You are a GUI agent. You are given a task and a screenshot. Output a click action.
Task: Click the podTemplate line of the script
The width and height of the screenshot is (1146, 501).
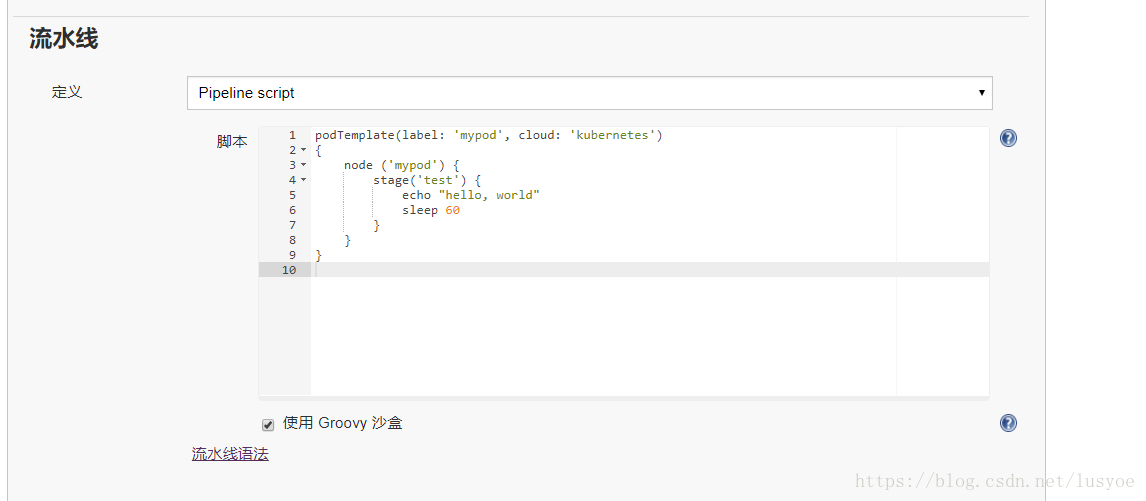(488, 135)
